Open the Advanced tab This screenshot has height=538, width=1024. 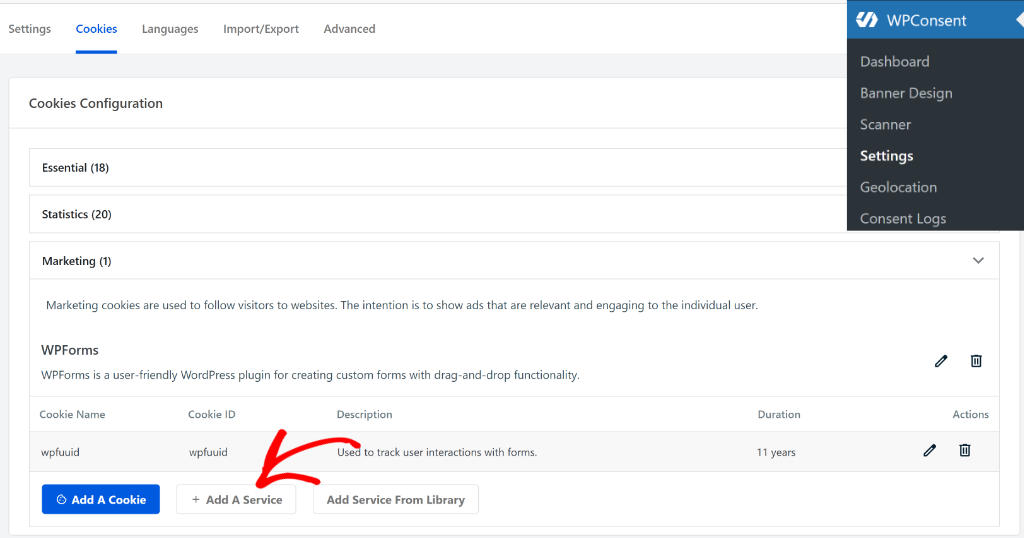pyautogui.click(x=349, y=29)
